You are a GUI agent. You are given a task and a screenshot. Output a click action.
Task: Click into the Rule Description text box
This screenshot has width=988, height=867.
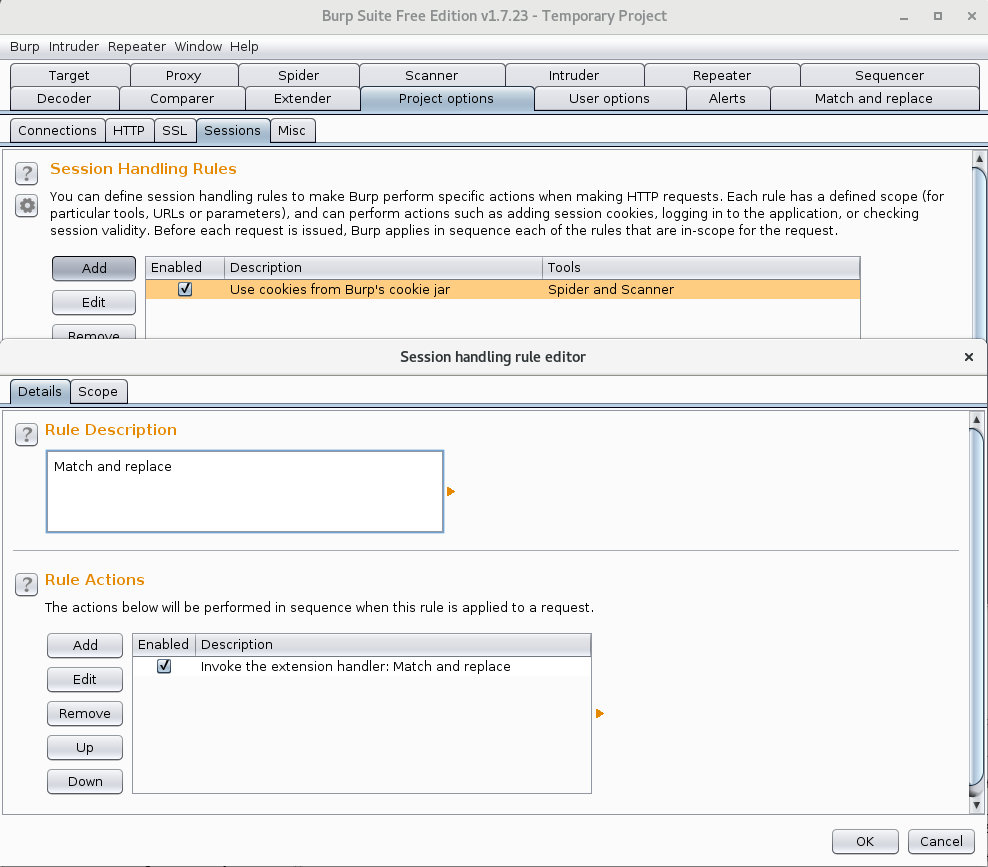(245, 491)
